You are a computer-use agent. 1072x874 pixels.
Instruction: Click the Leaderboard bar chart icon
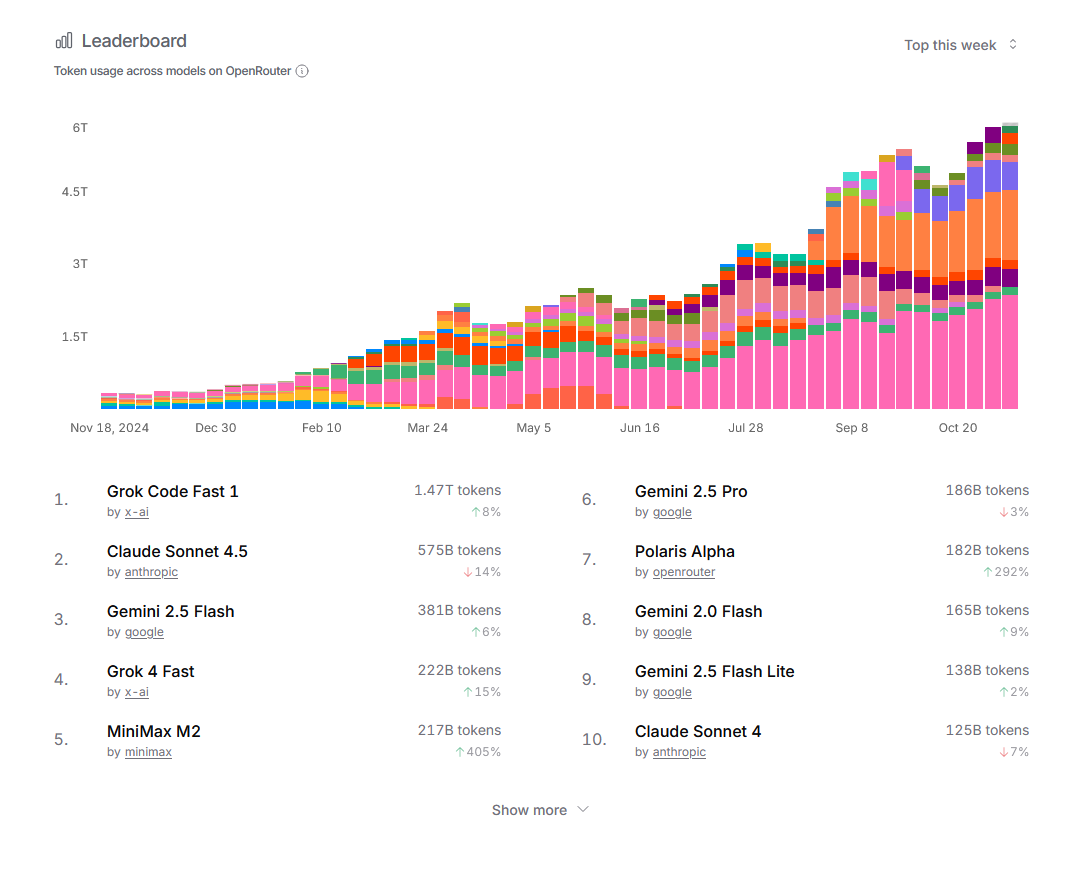coord(63,41)
